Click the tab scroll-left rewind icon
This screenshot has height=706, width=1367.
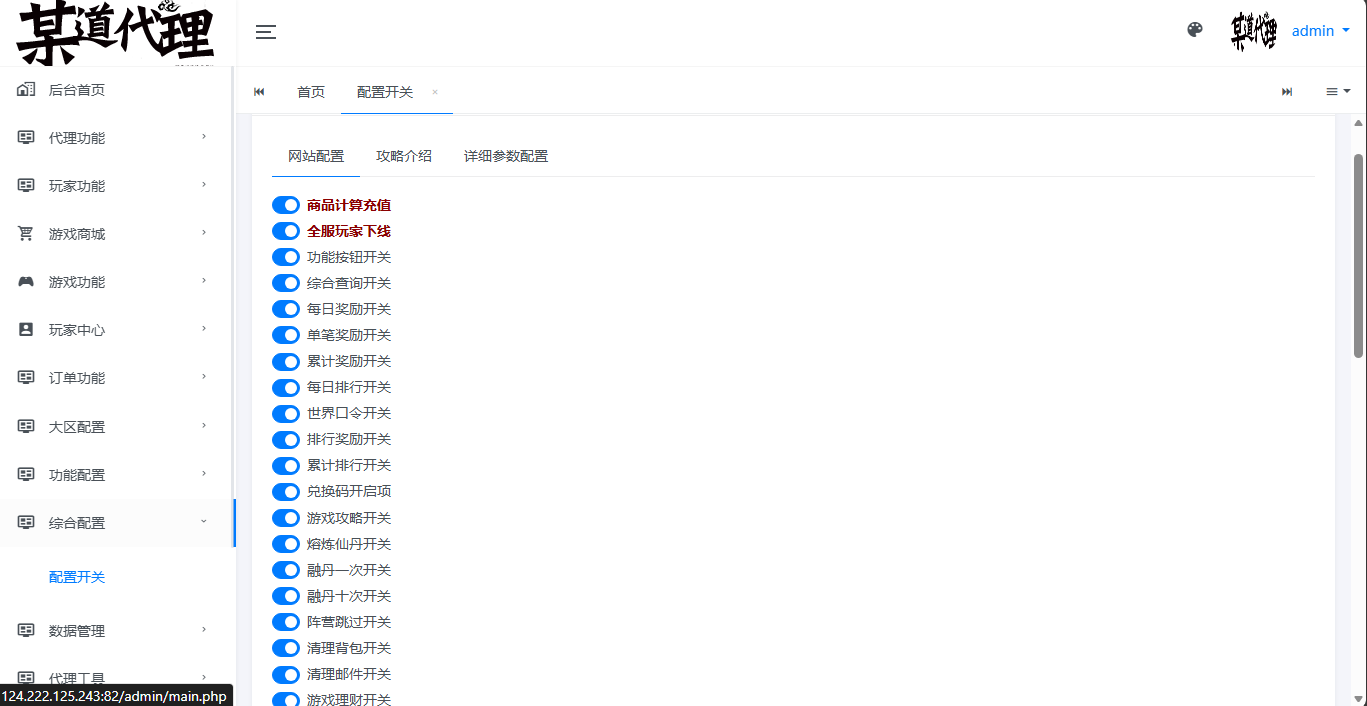(259, 92)
